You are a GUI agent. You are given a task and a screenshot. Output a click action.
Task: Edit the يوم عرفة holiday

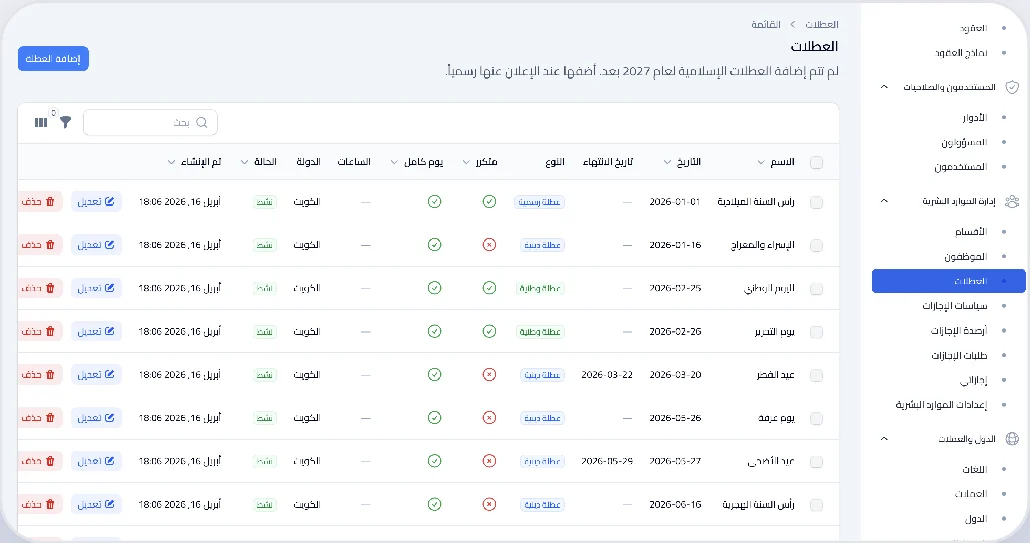[96, 418]
